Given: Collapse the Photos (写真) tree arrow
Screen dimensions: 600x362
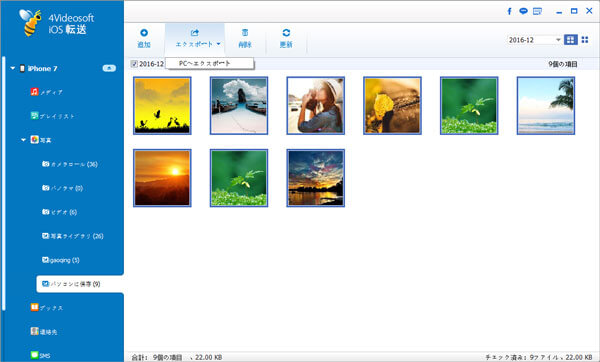Looking at the screenshot, I should tap(24, 140).
